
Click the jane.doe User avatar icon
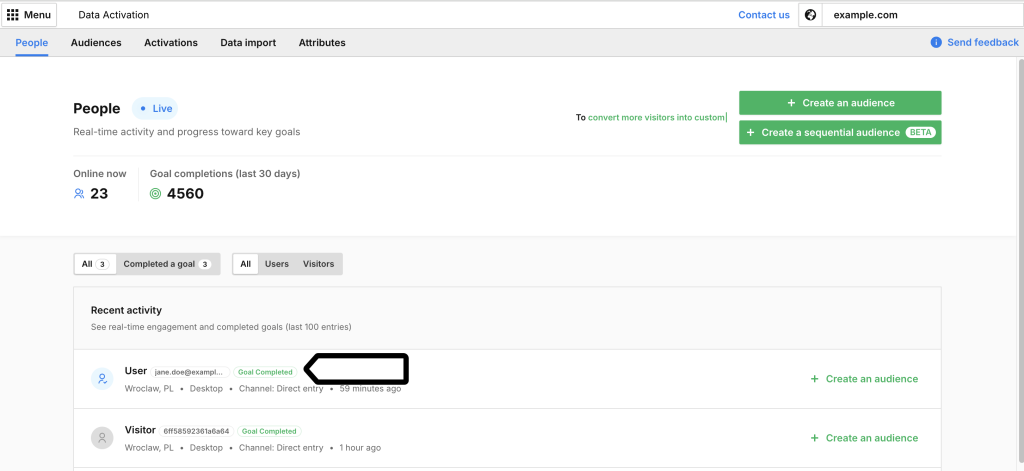pos(102,379)
